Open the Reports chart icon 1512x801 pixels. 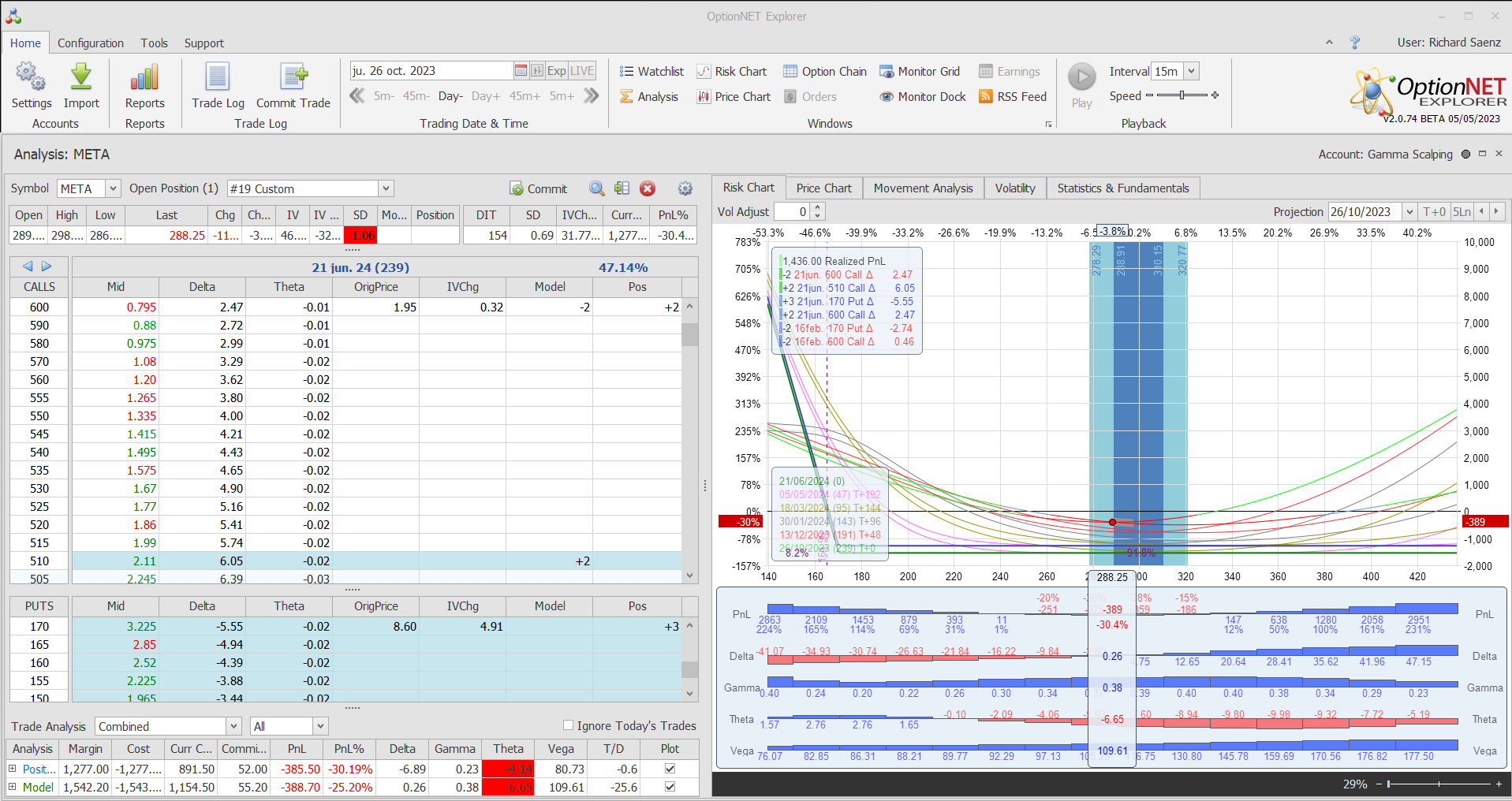pyautogui.click(x=144, y=86)
